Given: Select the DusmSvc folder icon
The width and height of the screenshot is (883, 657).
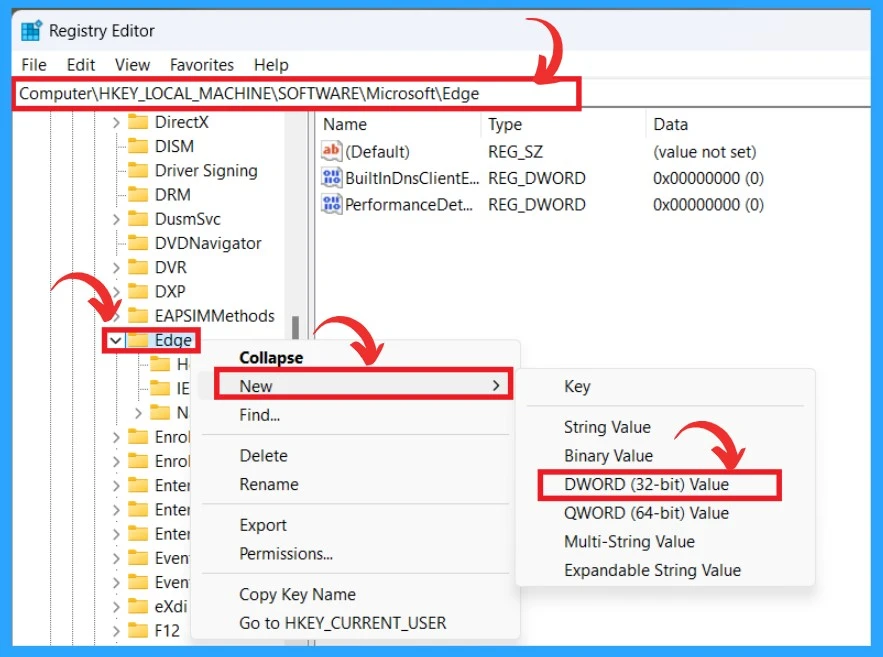Looking at the screenshot, I should [x=138, y=219].
